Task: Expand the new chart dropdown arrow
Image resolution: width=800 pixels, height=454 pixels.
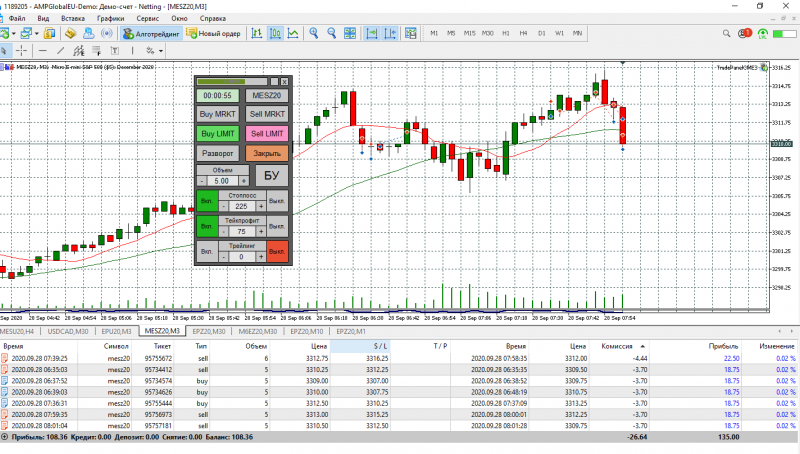Action: pos(13,34)
